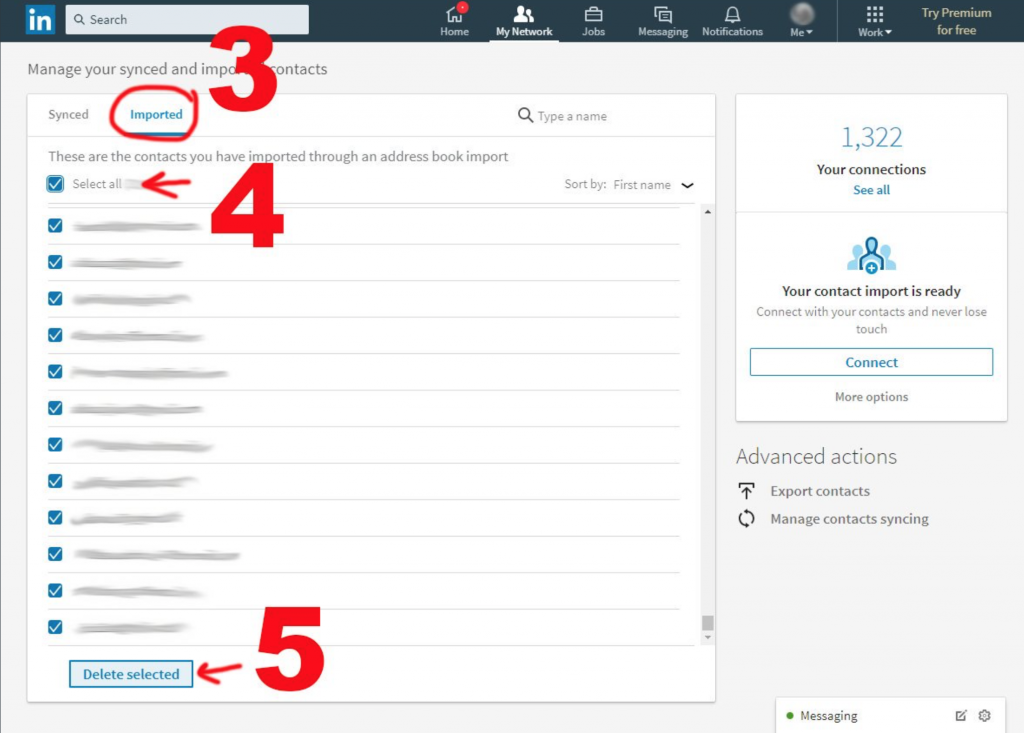Uncheck the Select all checkbox

[56, 184]
